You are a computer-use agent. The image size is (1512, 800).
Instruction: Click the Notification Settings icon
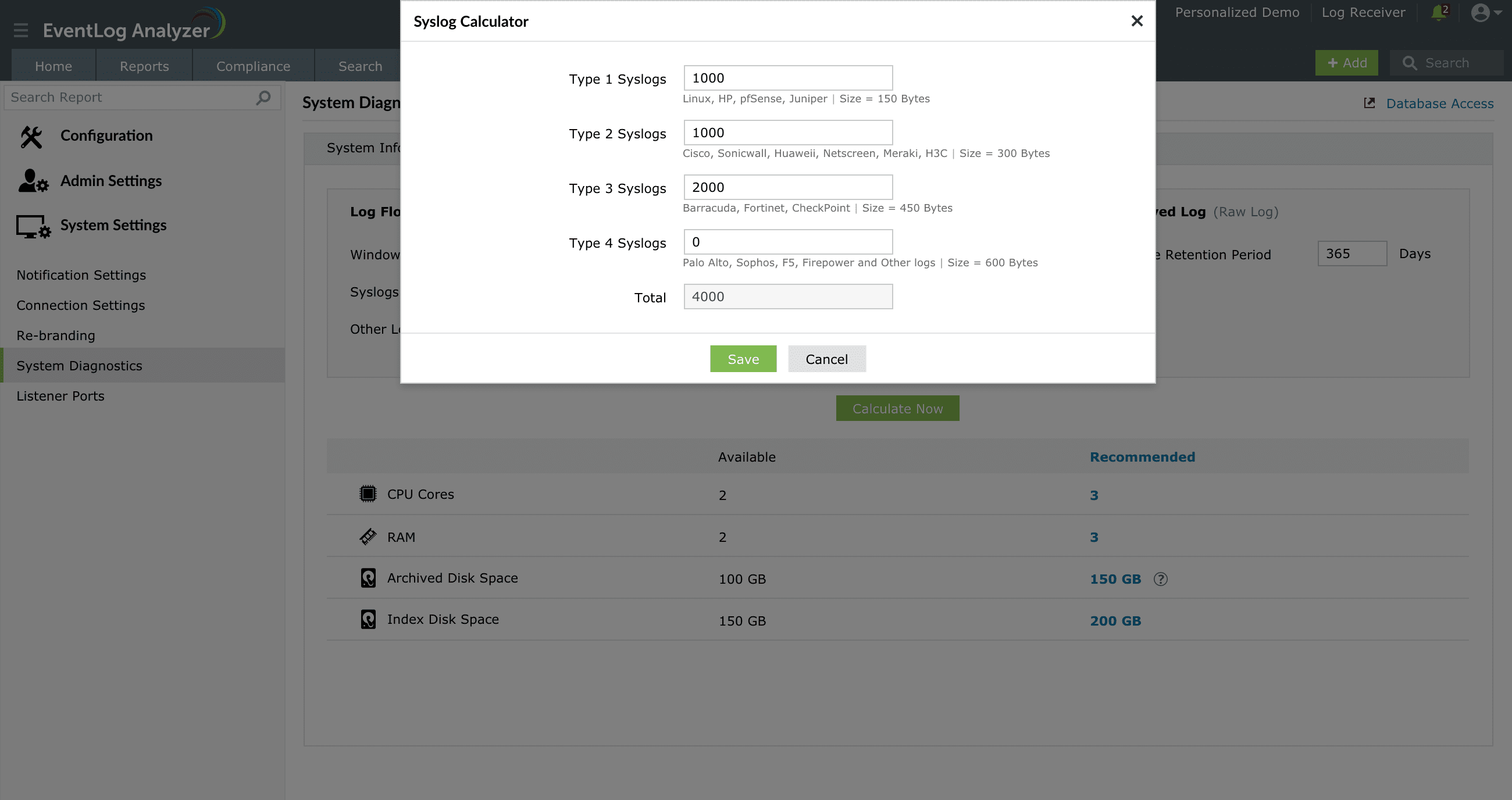click(81, 275)
